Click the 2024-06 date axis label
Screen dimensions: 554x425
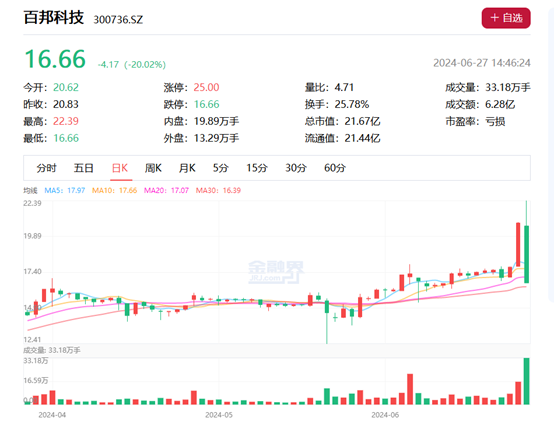(385, 415)
